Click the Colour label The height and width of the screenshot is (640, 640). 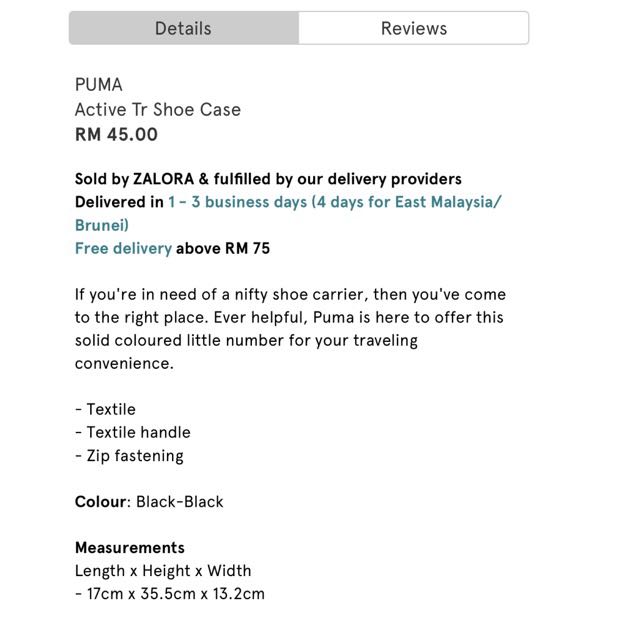100,502
